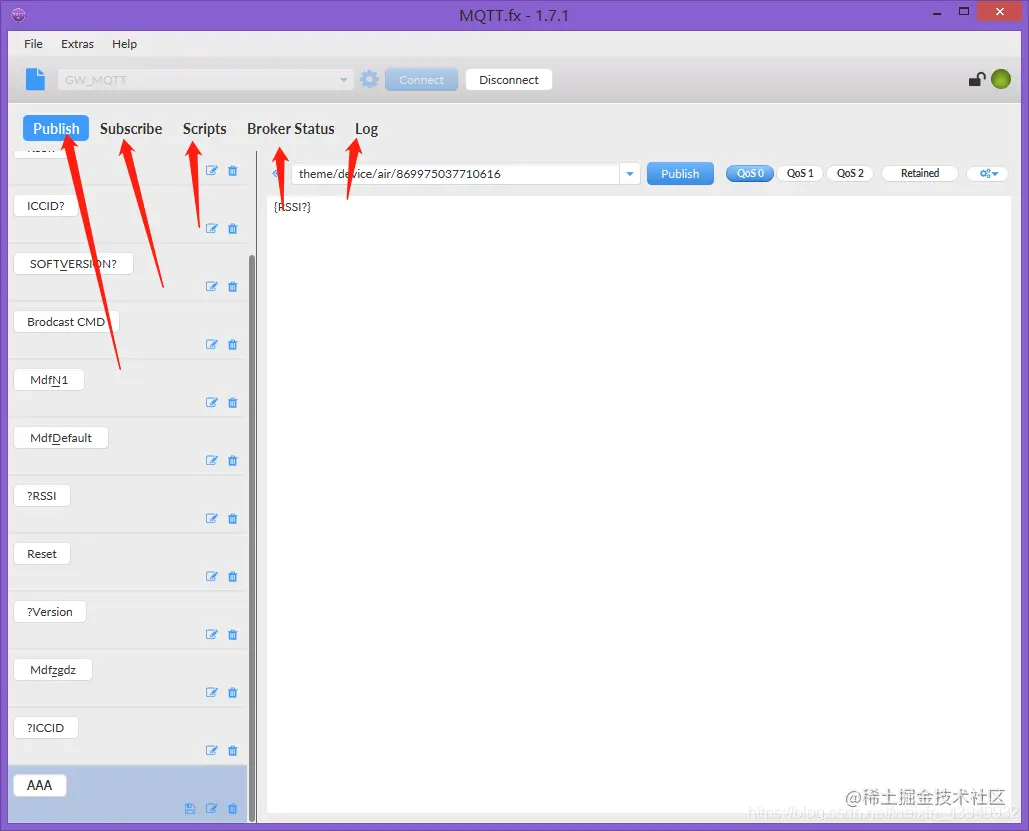Delete the Reset message entry
The image size is (1029, 831).
pyautogui.click(x=232, y=576)
